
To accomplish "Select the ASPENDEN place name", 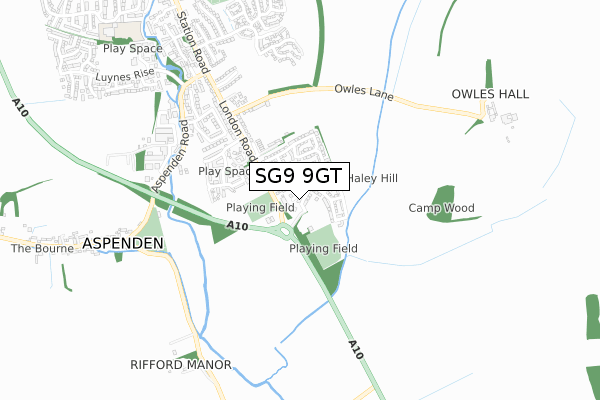I will (123, 243).
